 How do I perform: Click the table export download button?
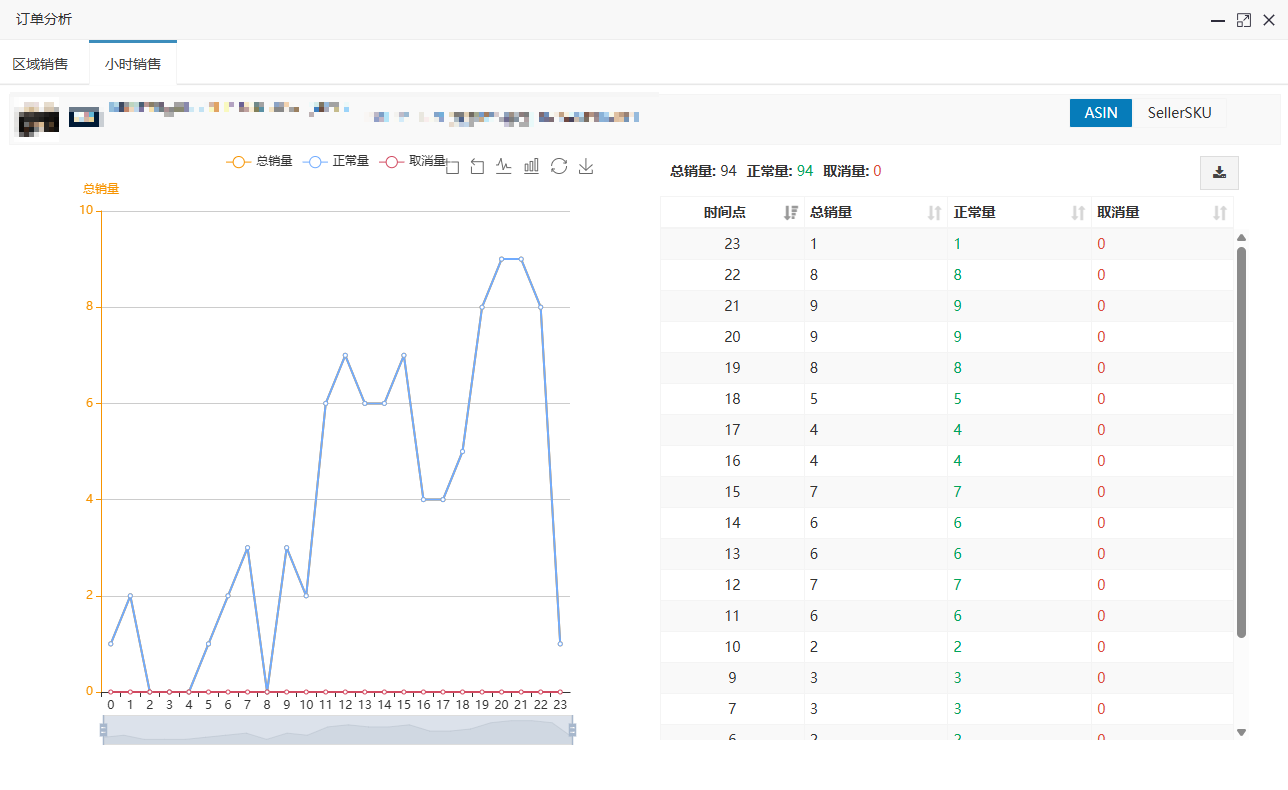point(1219,172)
